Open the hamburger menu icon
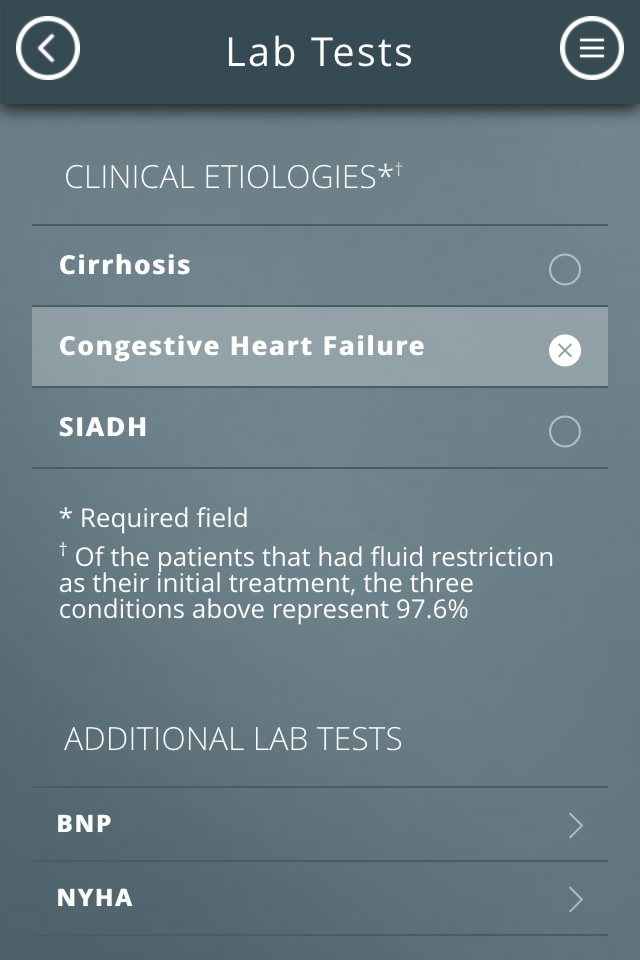This screenshot has width=640, height=960. (591, 48)
